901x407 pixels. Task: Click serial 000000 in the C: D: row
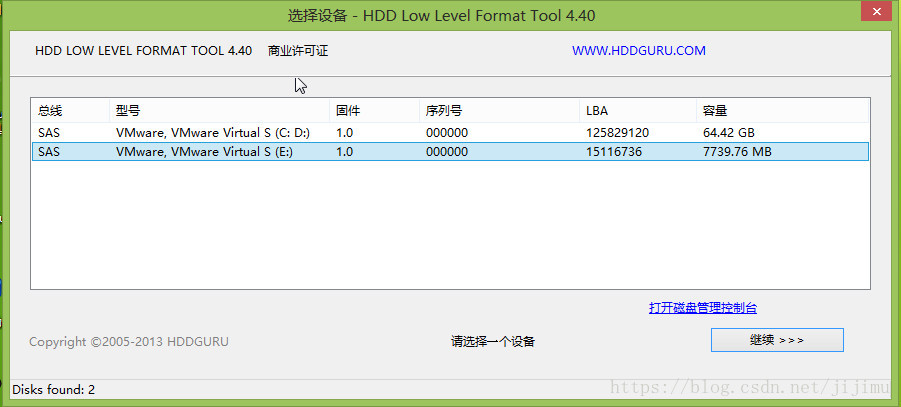pyautogui.click(x=446, y=133)
